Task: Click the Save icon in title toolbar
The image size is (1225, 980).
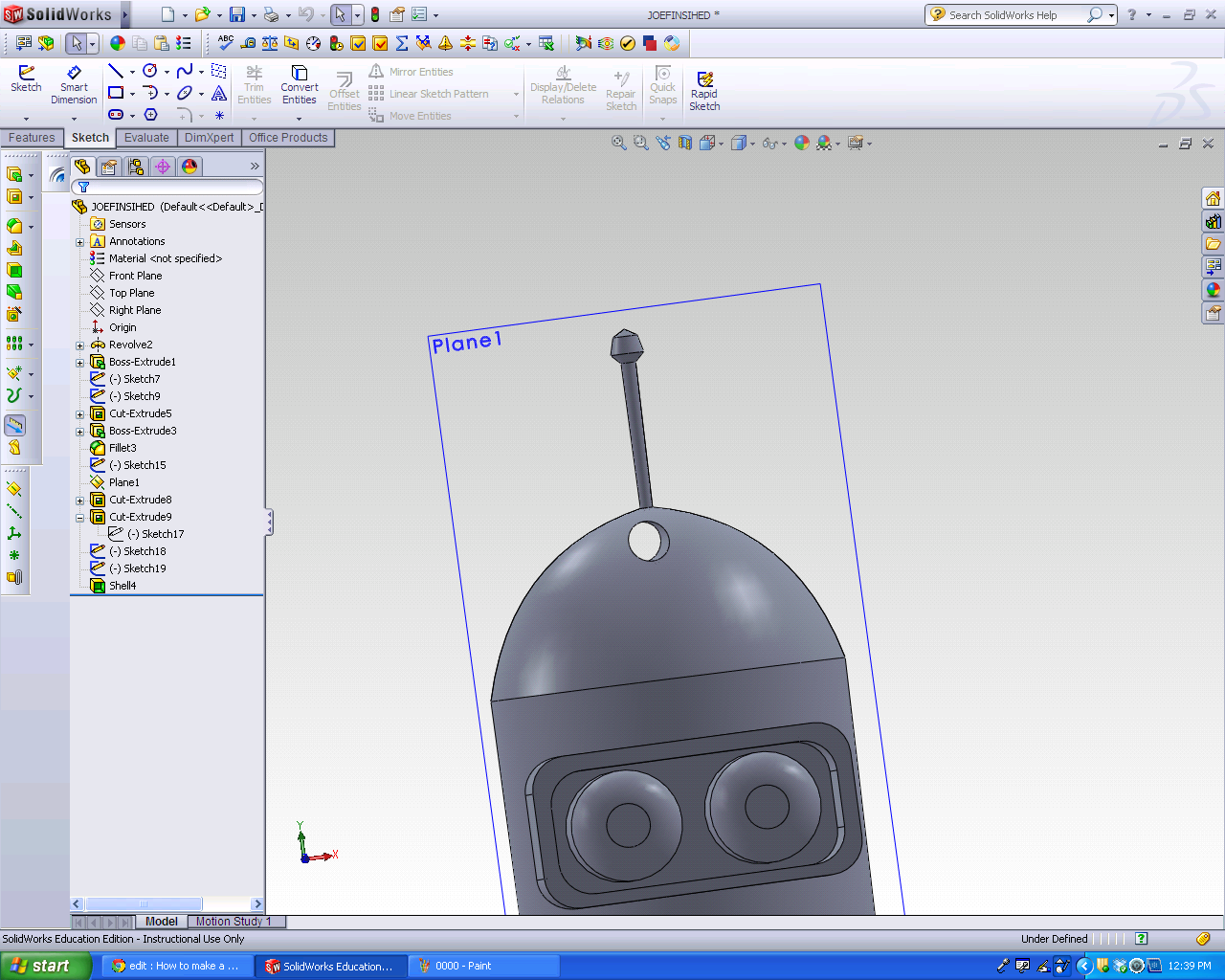Action: click(x=236, y=14)
